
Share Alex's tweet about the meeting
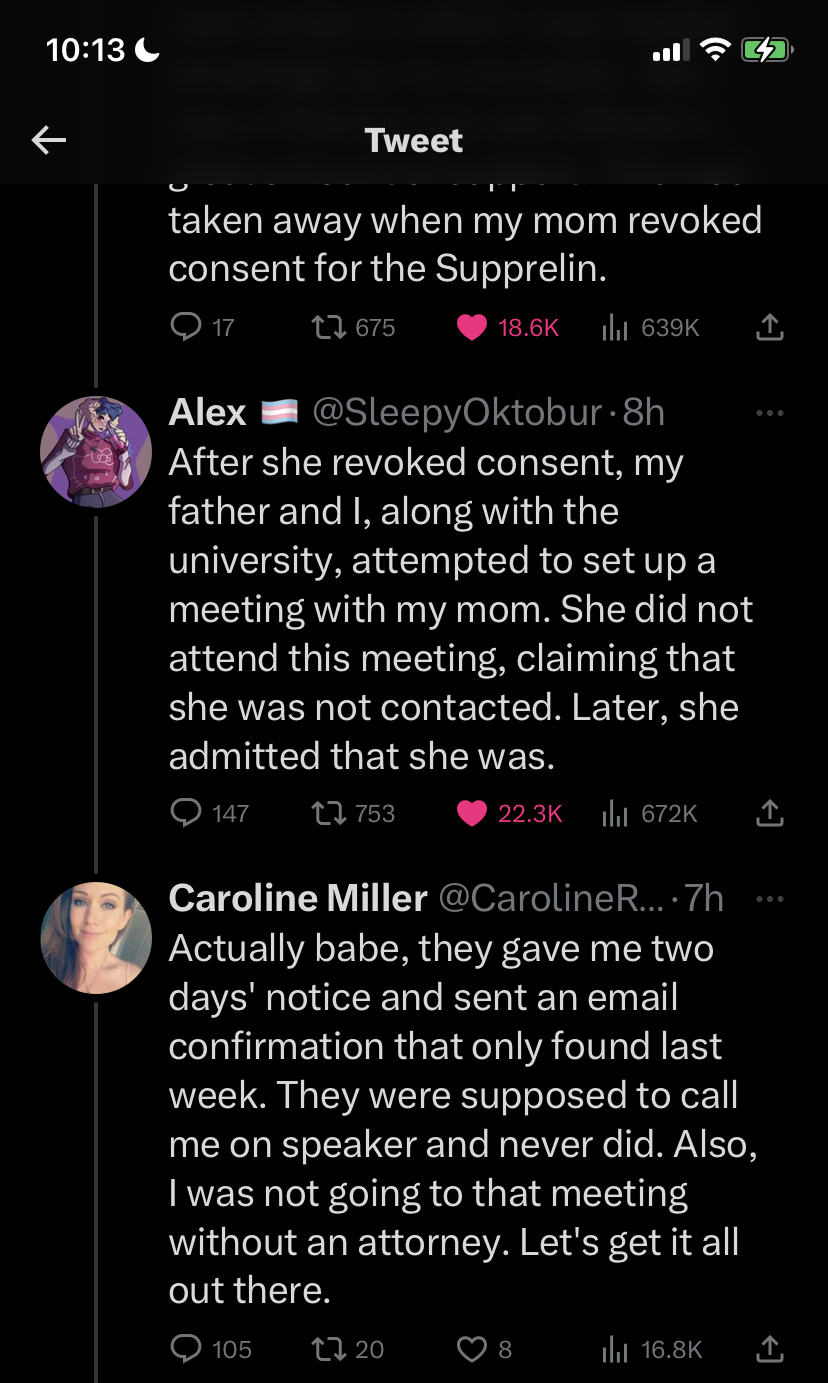click(769, 814)
